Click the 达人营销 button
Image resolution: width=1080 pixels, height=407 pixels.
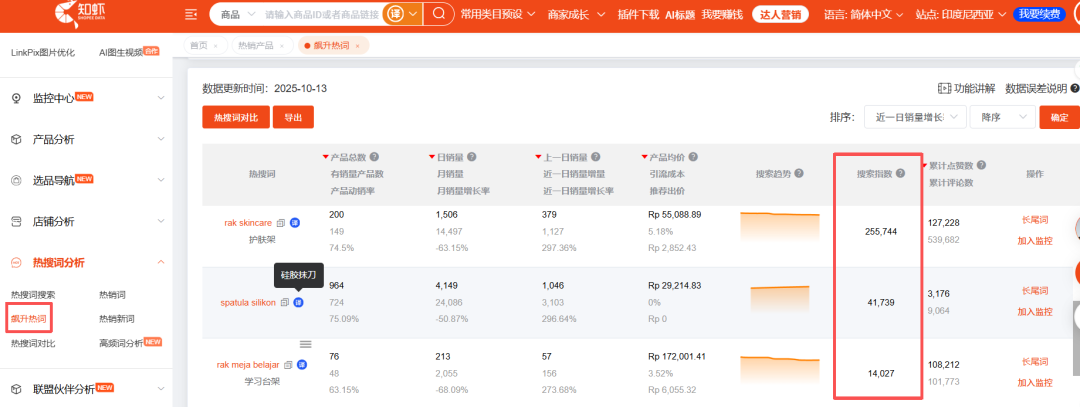[782, 14]
